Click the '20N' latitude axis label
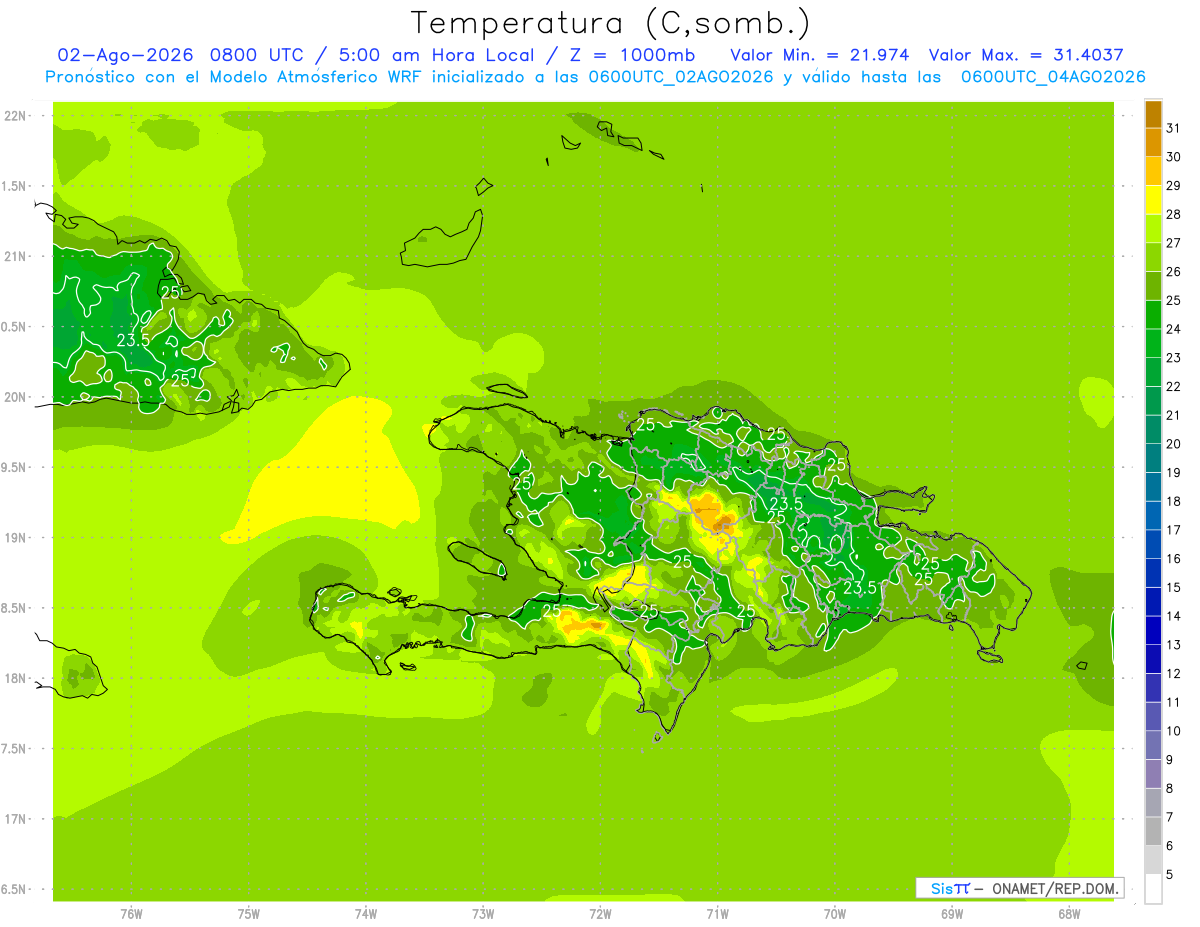The height and width of the screenshot is (927, 1200). 15,397
